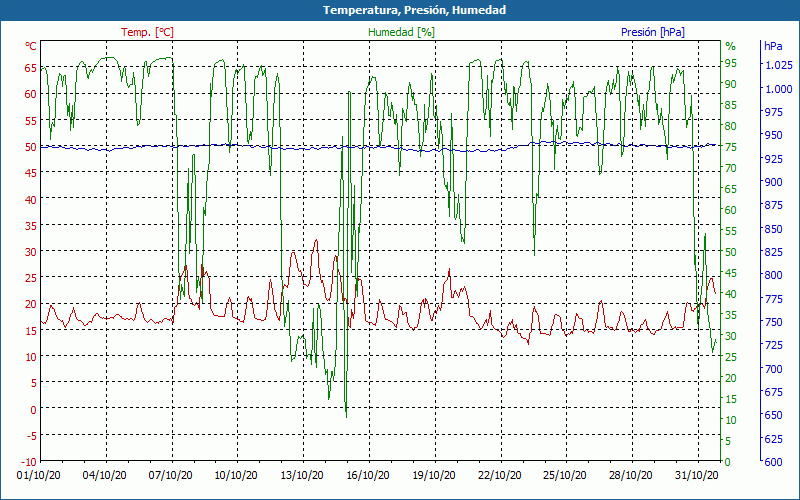Select the green Humedad [%] legend label
800x500 pixels.
coord(402,32)
